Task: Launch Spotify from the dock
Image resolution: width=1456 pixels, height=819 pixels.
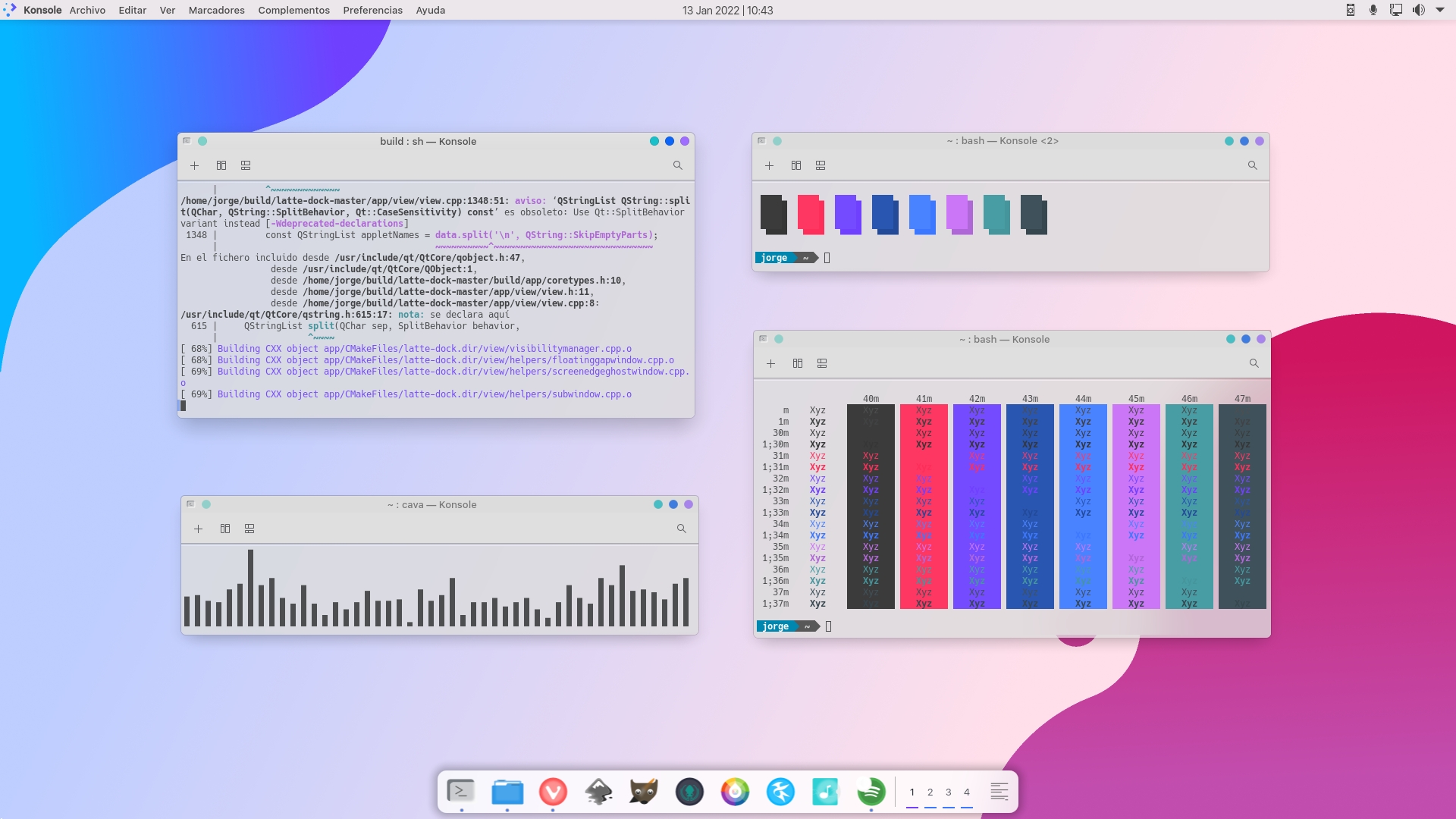Action: tap(871, 792)
